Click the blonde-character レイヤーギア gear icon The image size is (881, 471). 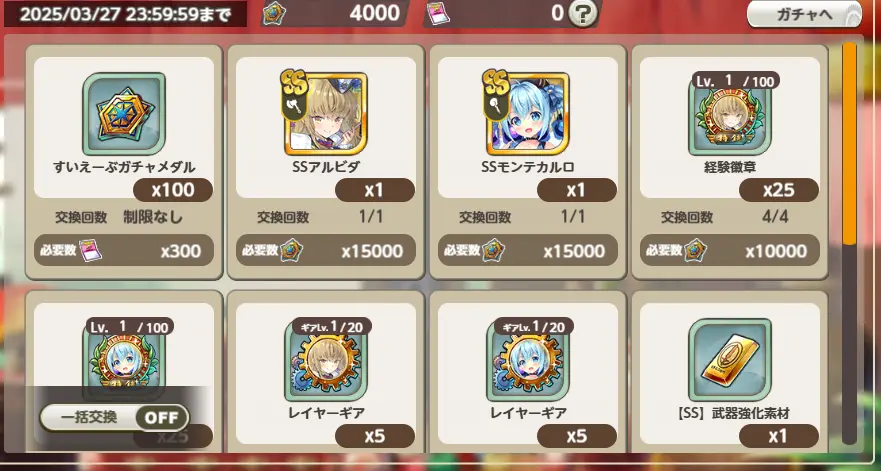(x=326, y=360)
